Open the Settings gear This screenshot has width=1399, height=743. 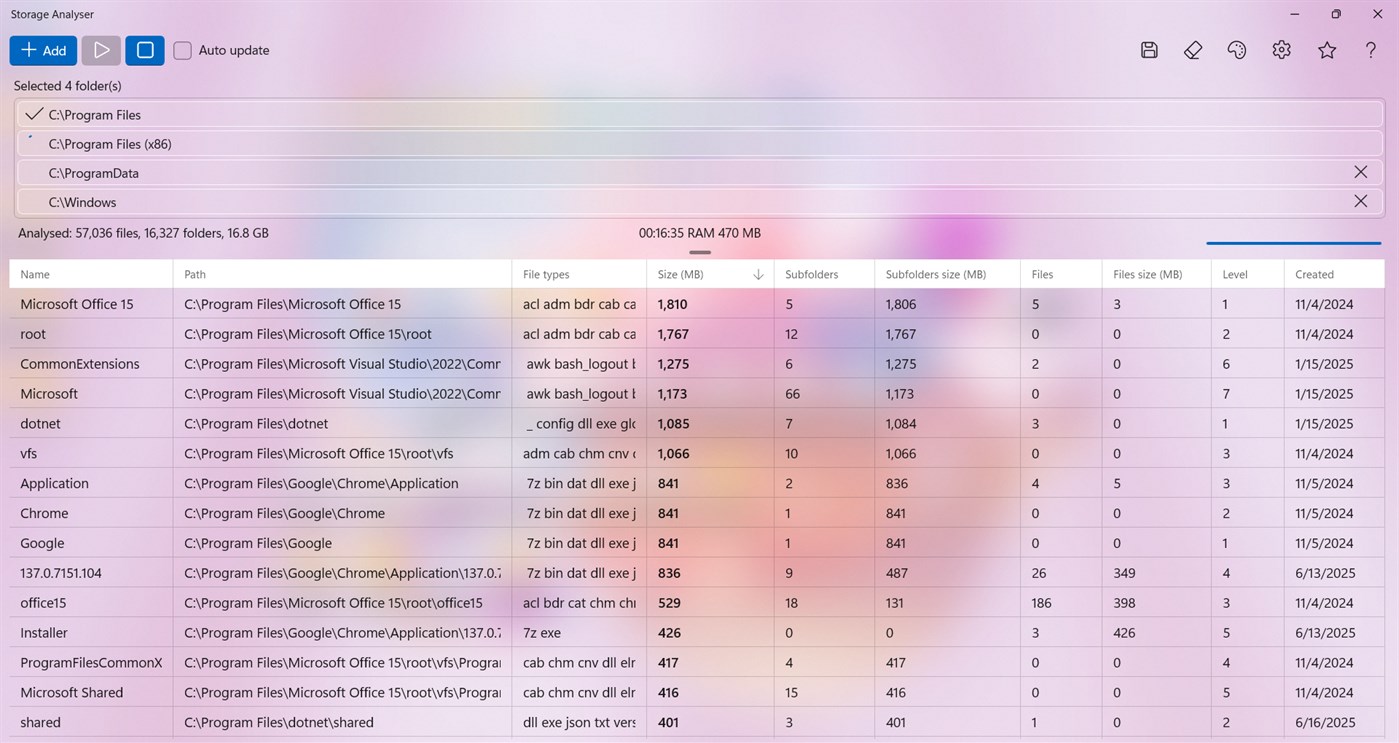pyautogui.click(x=1281, y=49)
